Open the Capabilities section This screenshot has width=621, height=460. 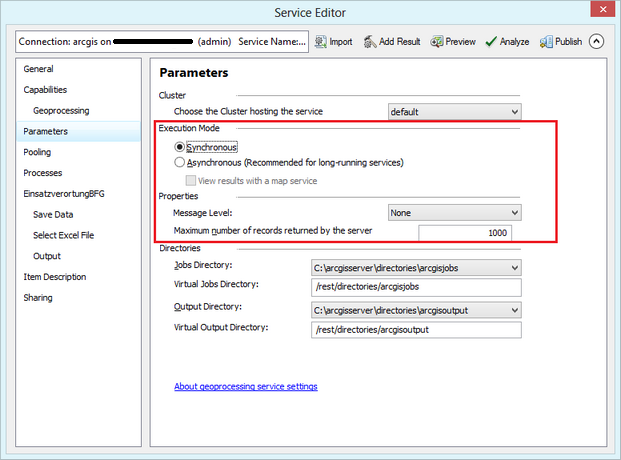point(45,90)
